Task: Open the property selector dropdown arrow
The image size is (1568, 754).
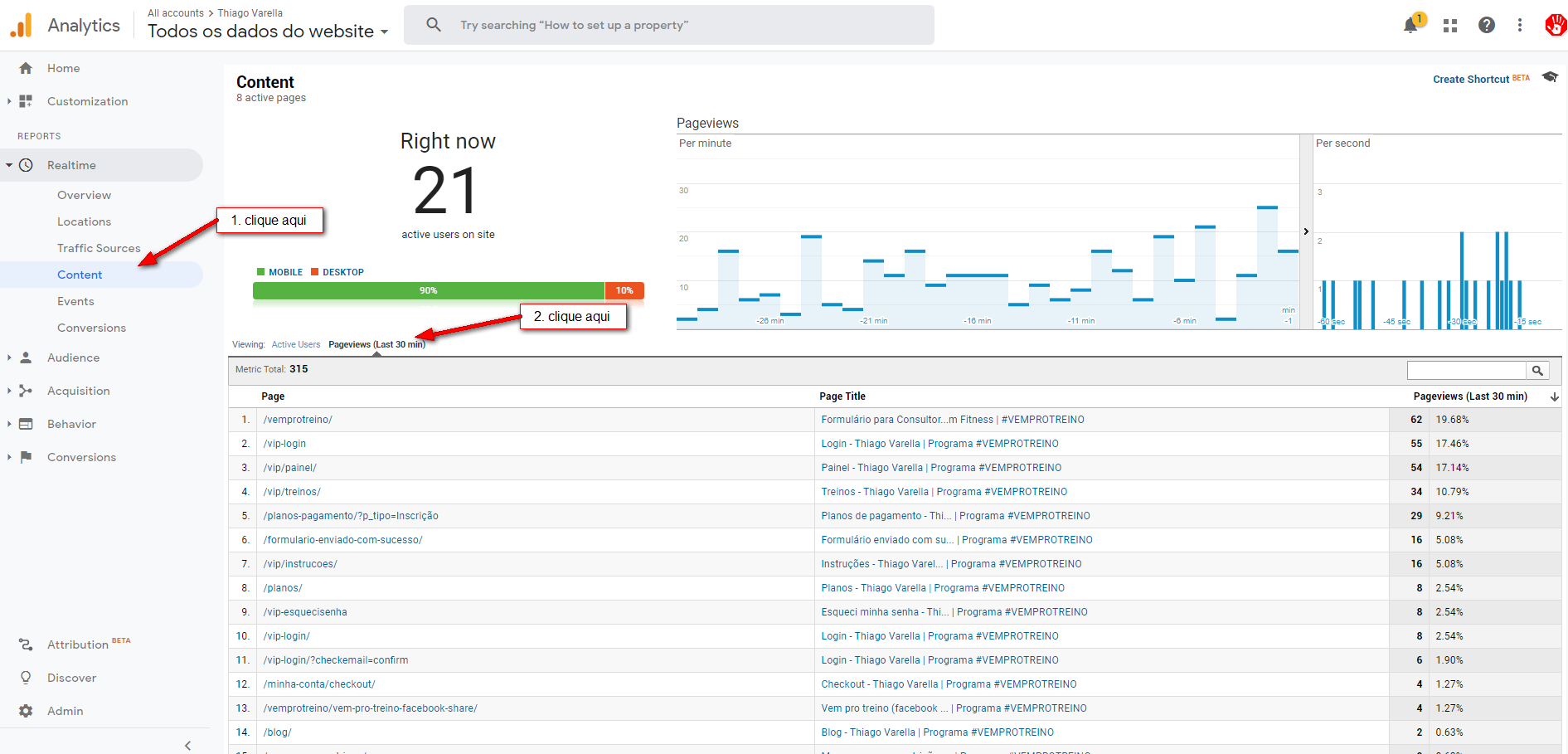Action: click(x=384, y=32)
